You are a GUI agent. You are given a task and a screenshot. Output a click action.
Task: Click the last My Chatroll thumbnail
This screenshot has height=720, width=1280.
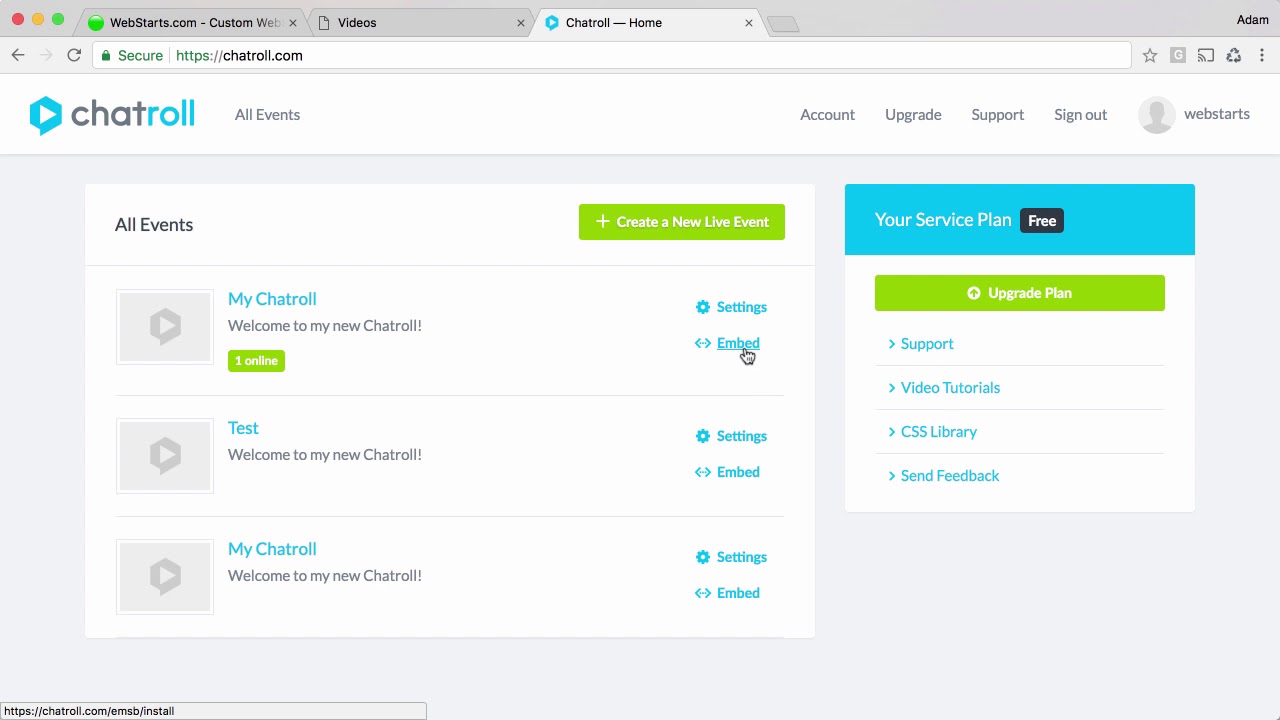[165, 577]
